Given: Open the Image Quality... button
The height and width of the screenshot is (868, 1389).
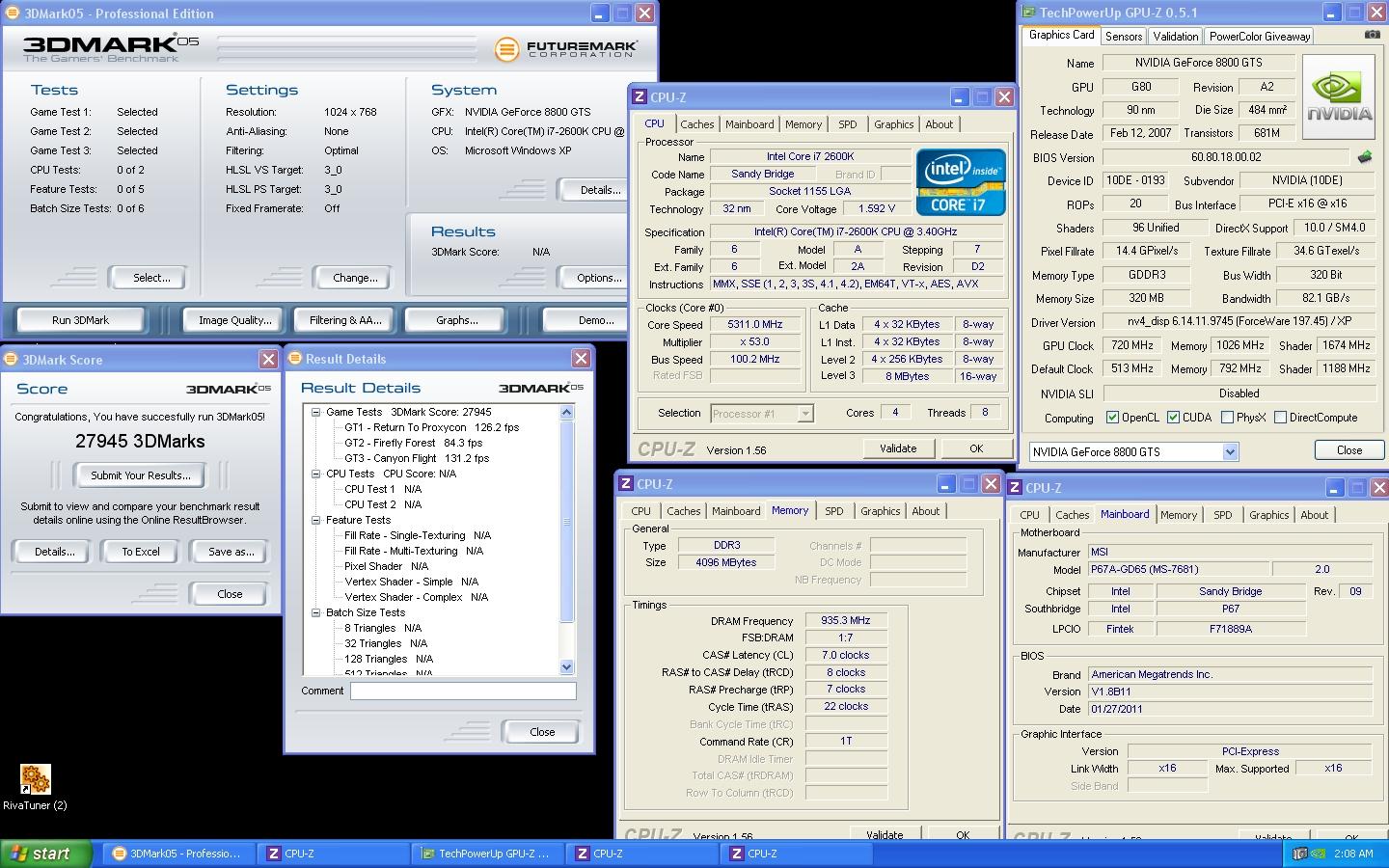Looking at the screenshot, I should pos(234,320).
